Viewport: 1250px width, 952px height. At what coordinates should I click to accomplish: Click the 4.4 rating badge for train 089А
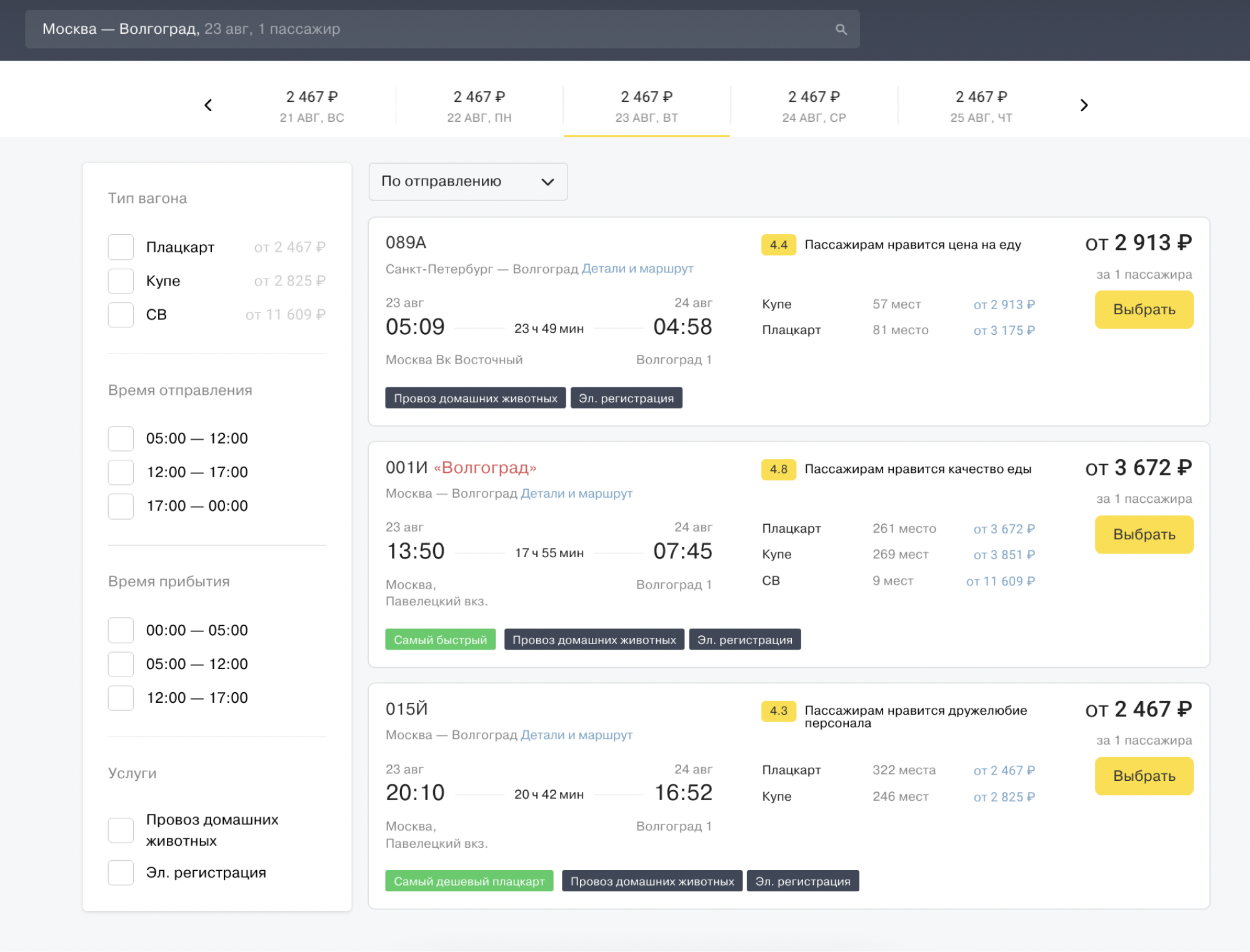[x=779, y=245]
